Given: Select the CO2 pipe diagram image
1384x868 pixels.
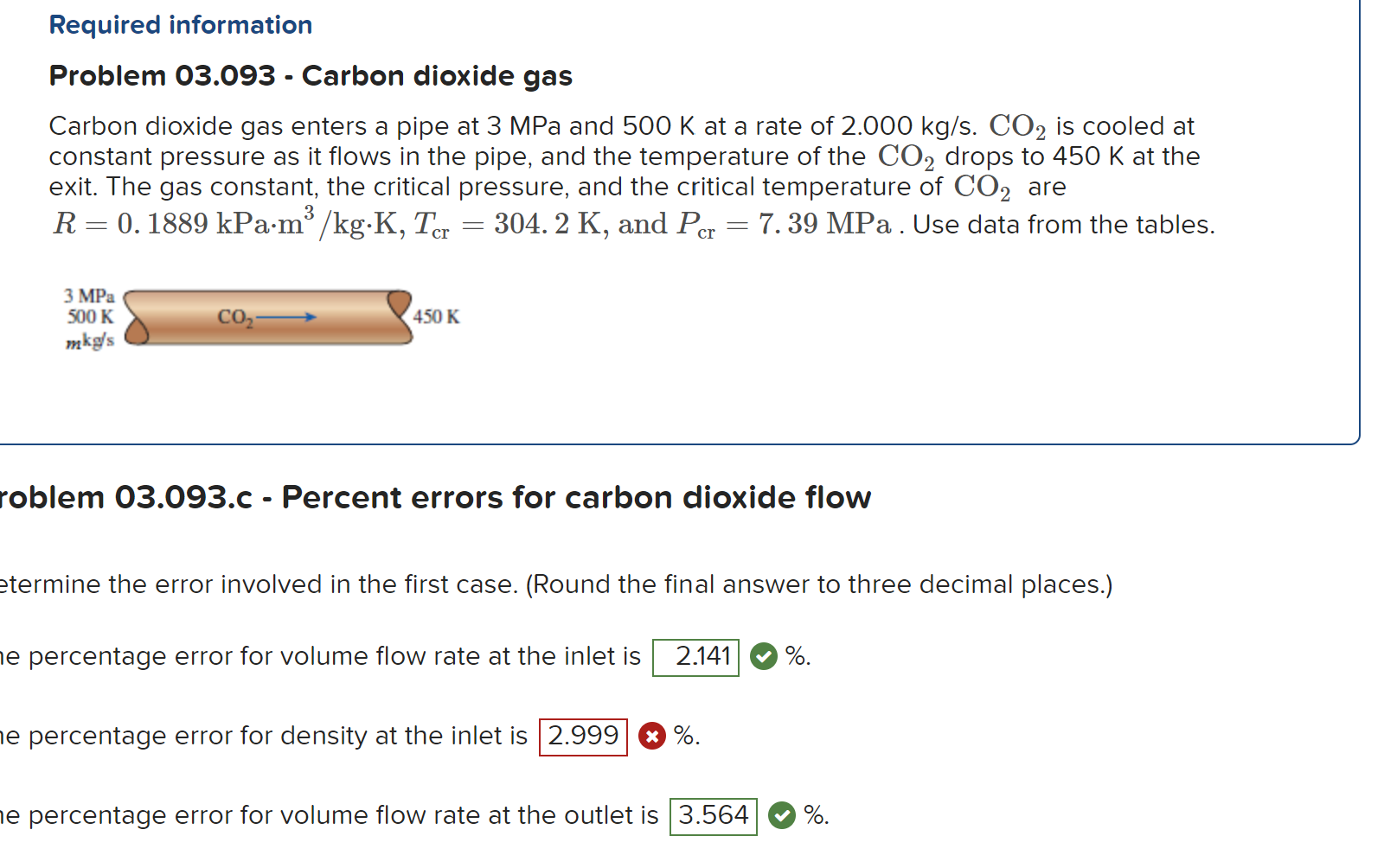Looking at the screenshot, I should [x=259, y=318].
